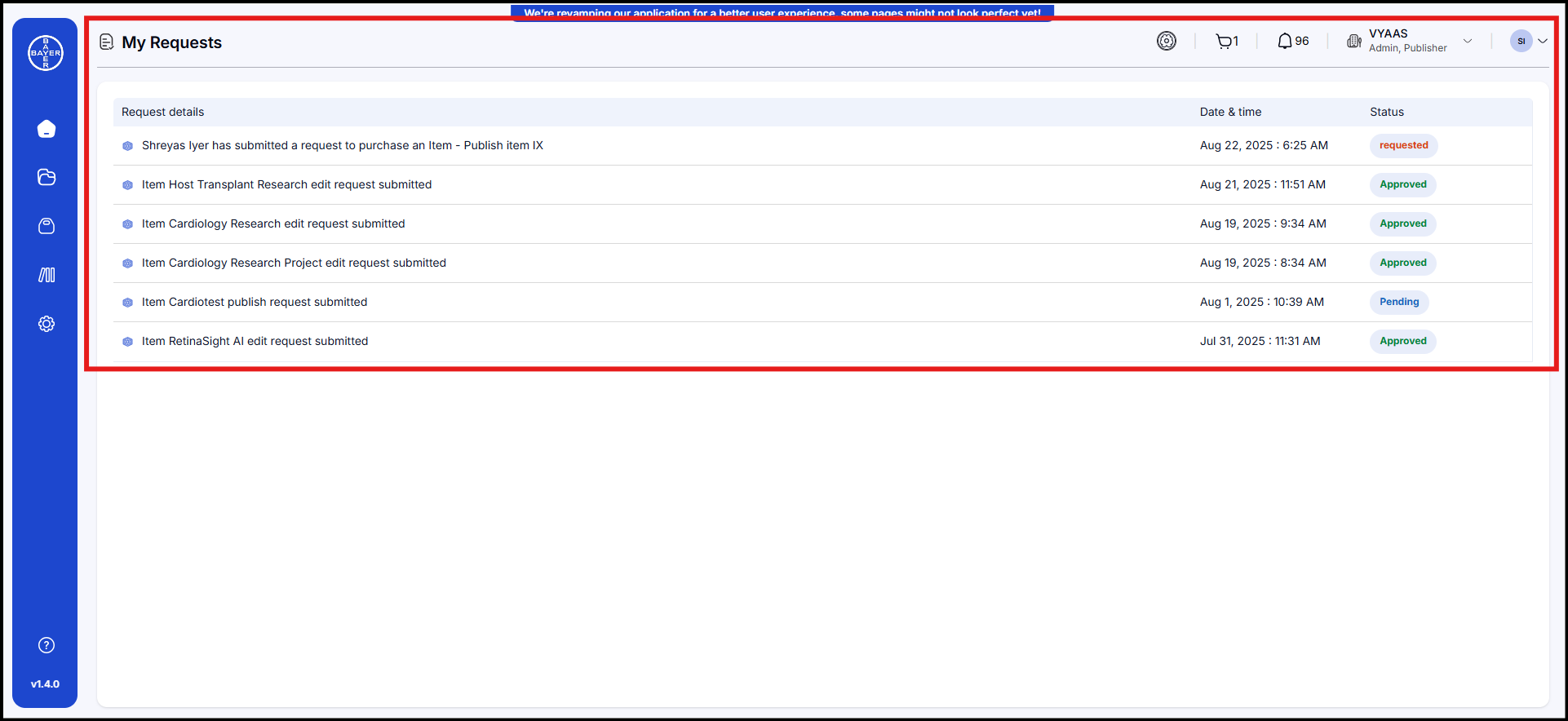Click Approved badge for Host Transplant Research
The height and width of the screenshot is (721, 1568).
(1403, 184)
